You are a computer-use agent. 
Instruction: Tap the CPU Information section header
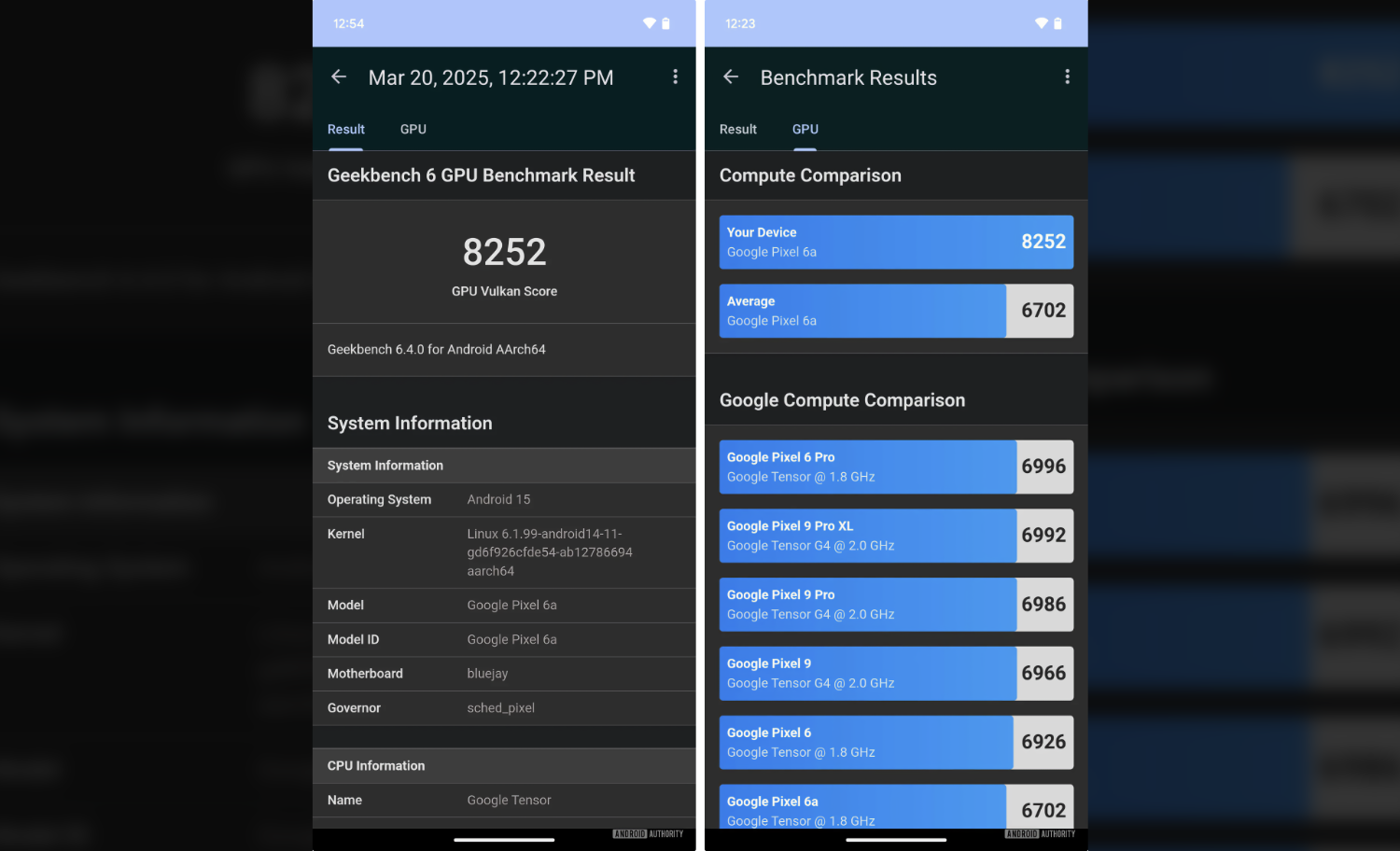click(504, 766)
